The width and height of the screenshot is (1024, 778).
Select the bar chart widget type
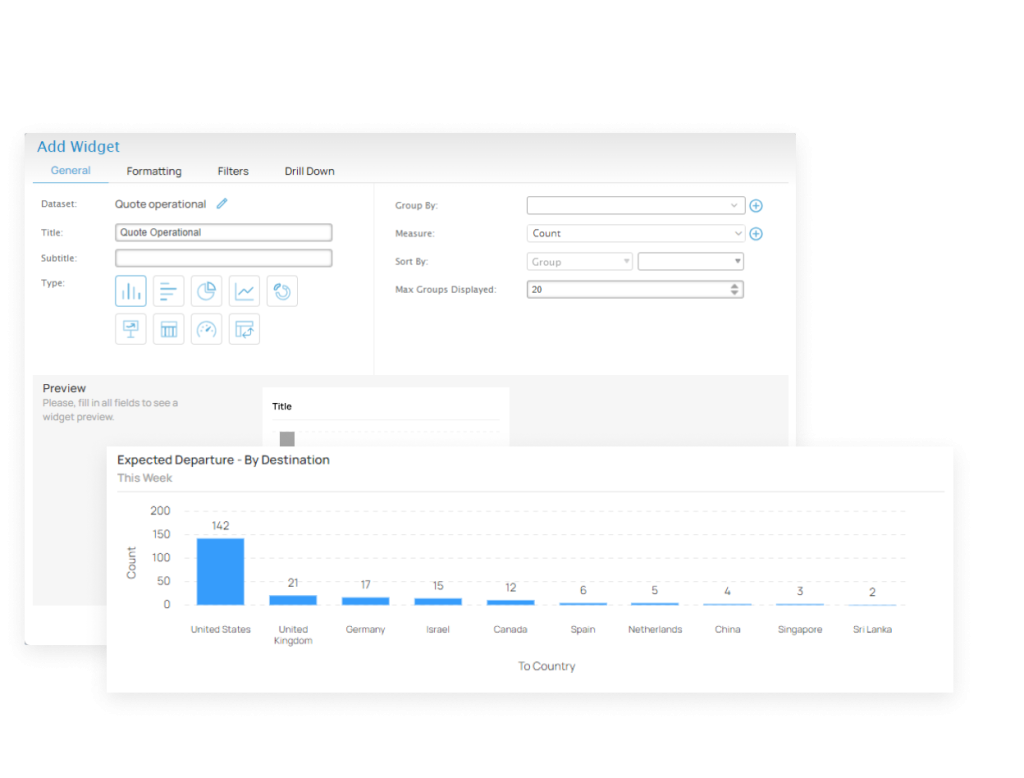tap(131, 291)
